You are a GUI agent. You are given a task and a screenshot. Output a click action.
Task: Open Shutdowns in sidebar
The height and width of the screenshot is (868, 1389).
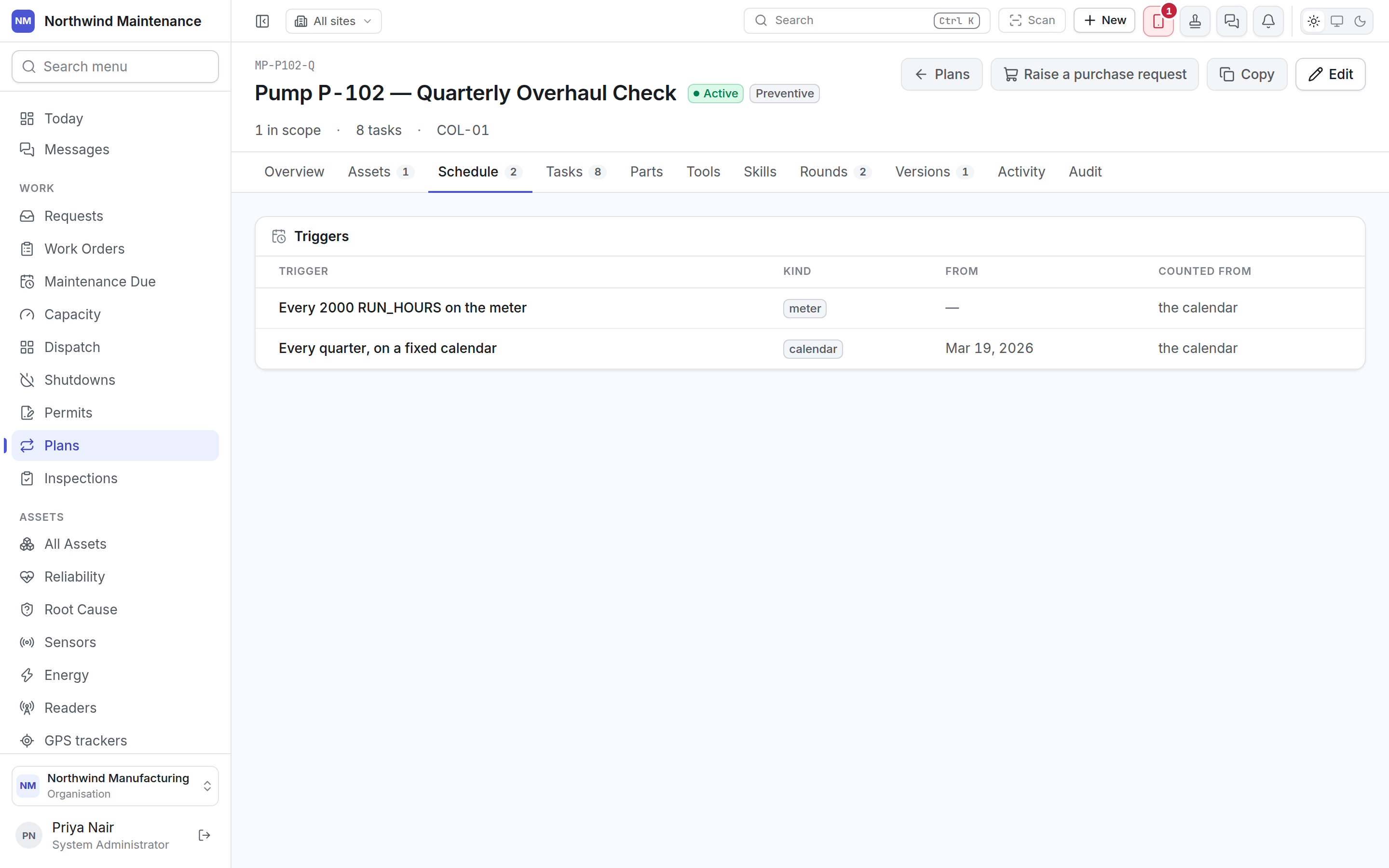pyautogui.click(x=115, y=380)
